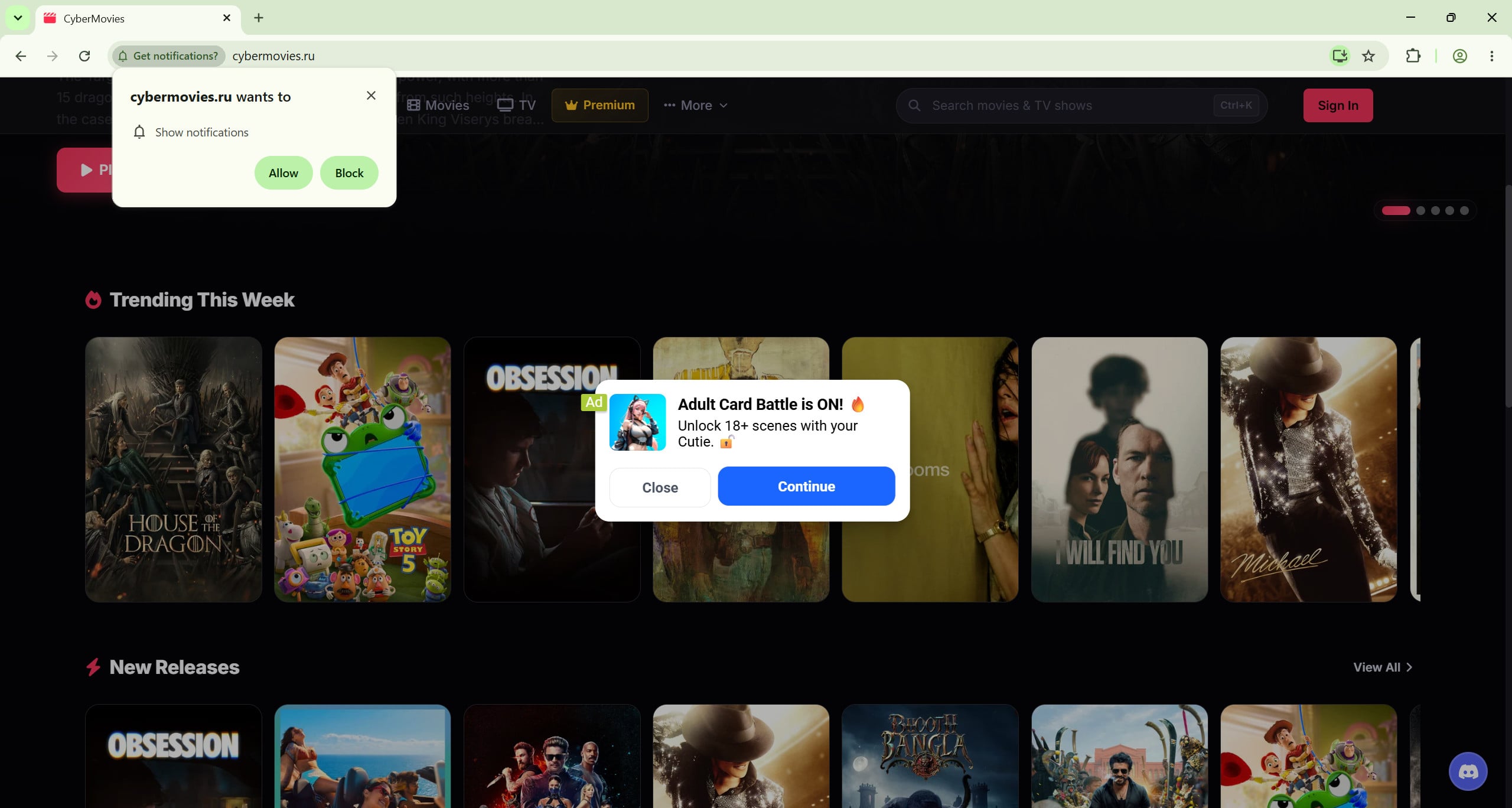
Task: Click Continue on the ad popup
Action: tap(807, 487)
